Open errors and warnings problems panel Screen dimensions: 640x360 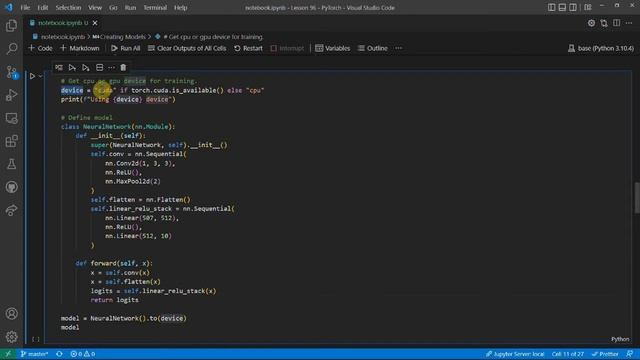pos(82,354)
